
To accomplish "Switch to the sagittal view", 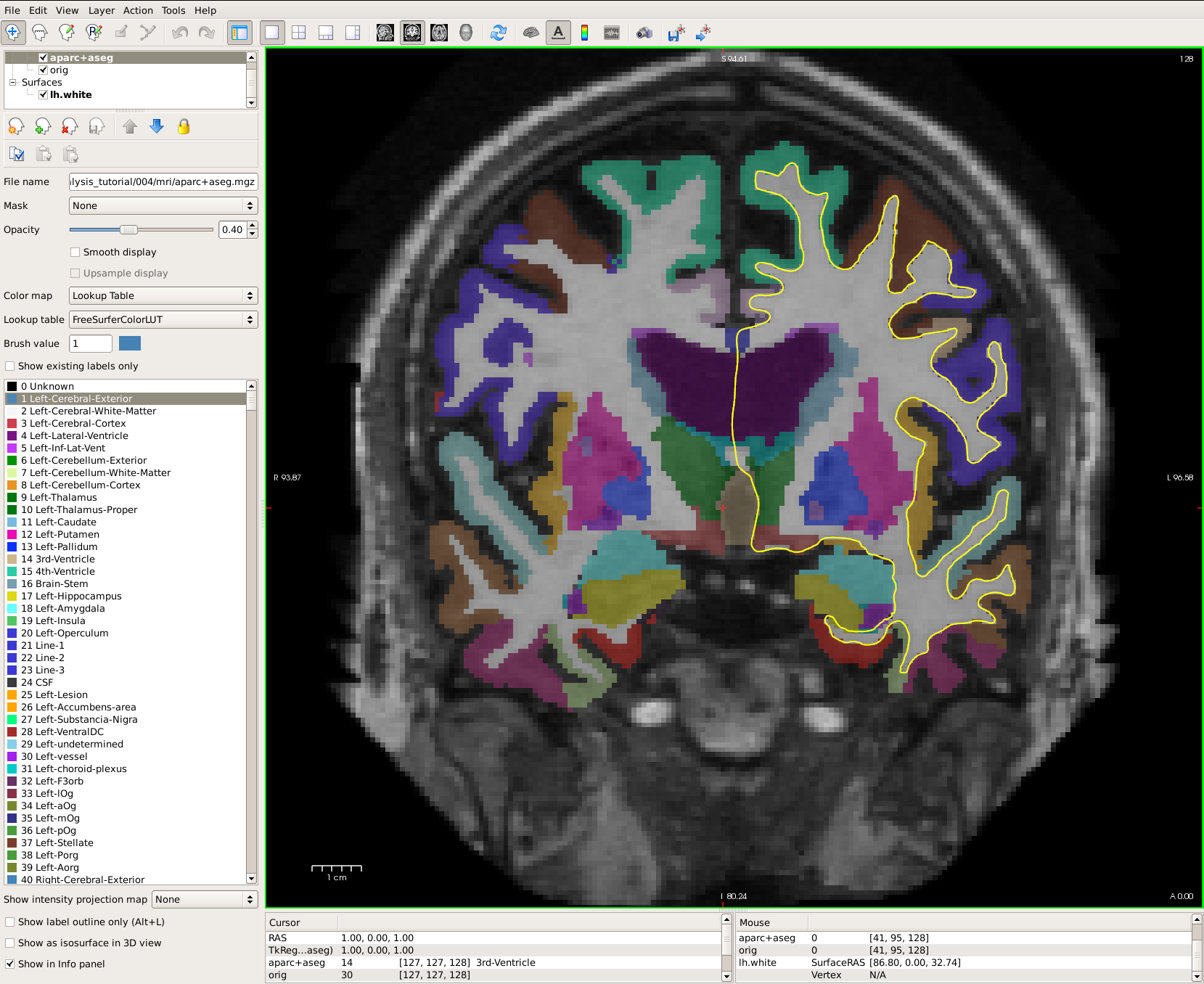I will pos(385,33).
